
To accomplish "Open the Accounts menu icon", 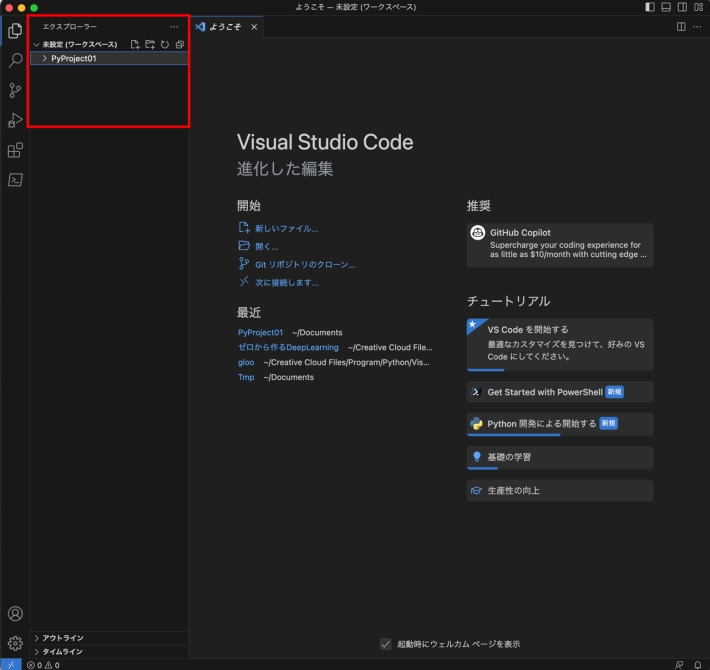I will tap(15, 613).
